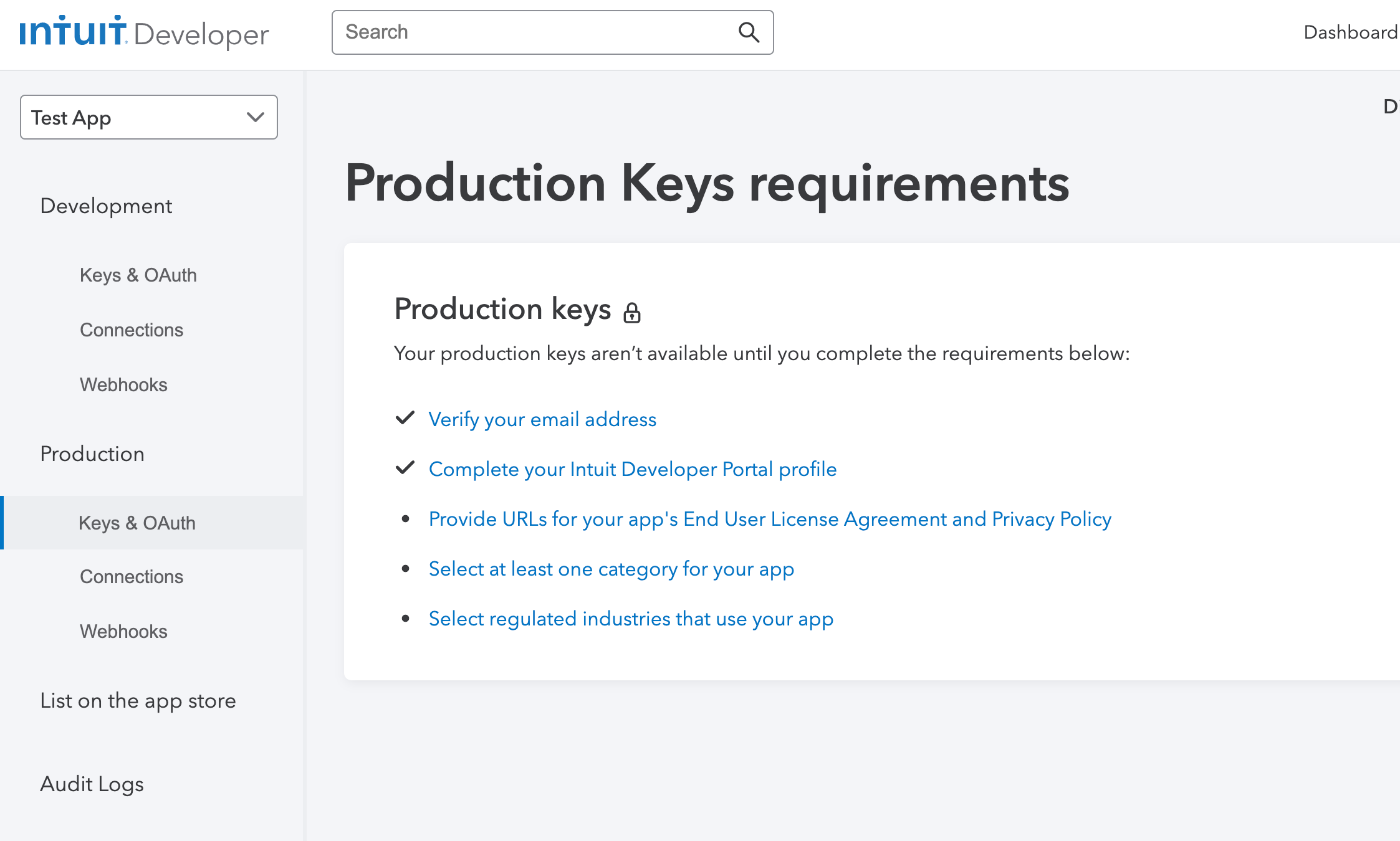Select the Development section heading

tap(106, 206)
